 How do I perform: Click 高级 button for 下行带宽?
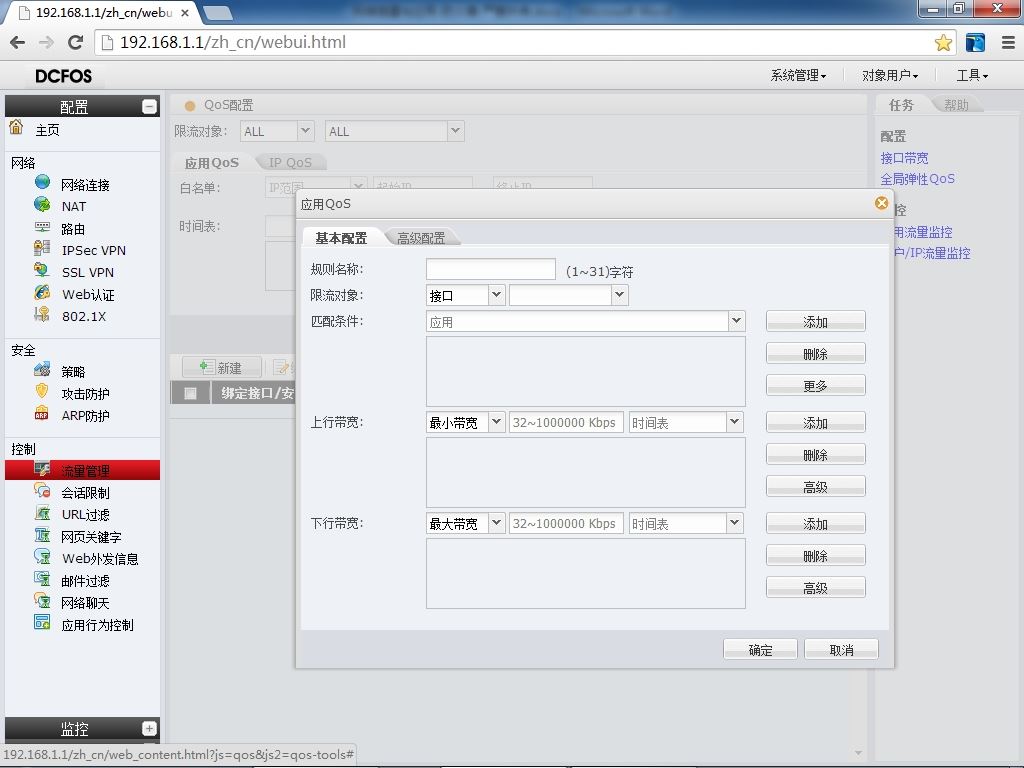coord(816,588)
